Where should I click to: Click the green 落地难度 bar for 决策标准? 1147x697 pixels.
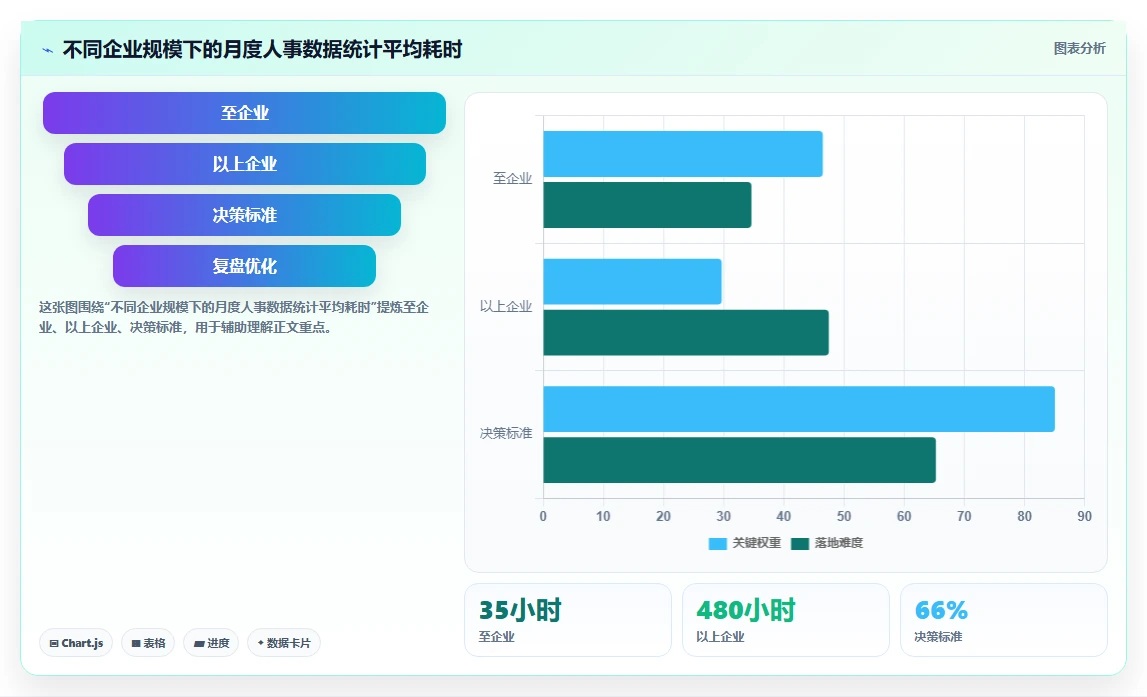click(740, 460)
